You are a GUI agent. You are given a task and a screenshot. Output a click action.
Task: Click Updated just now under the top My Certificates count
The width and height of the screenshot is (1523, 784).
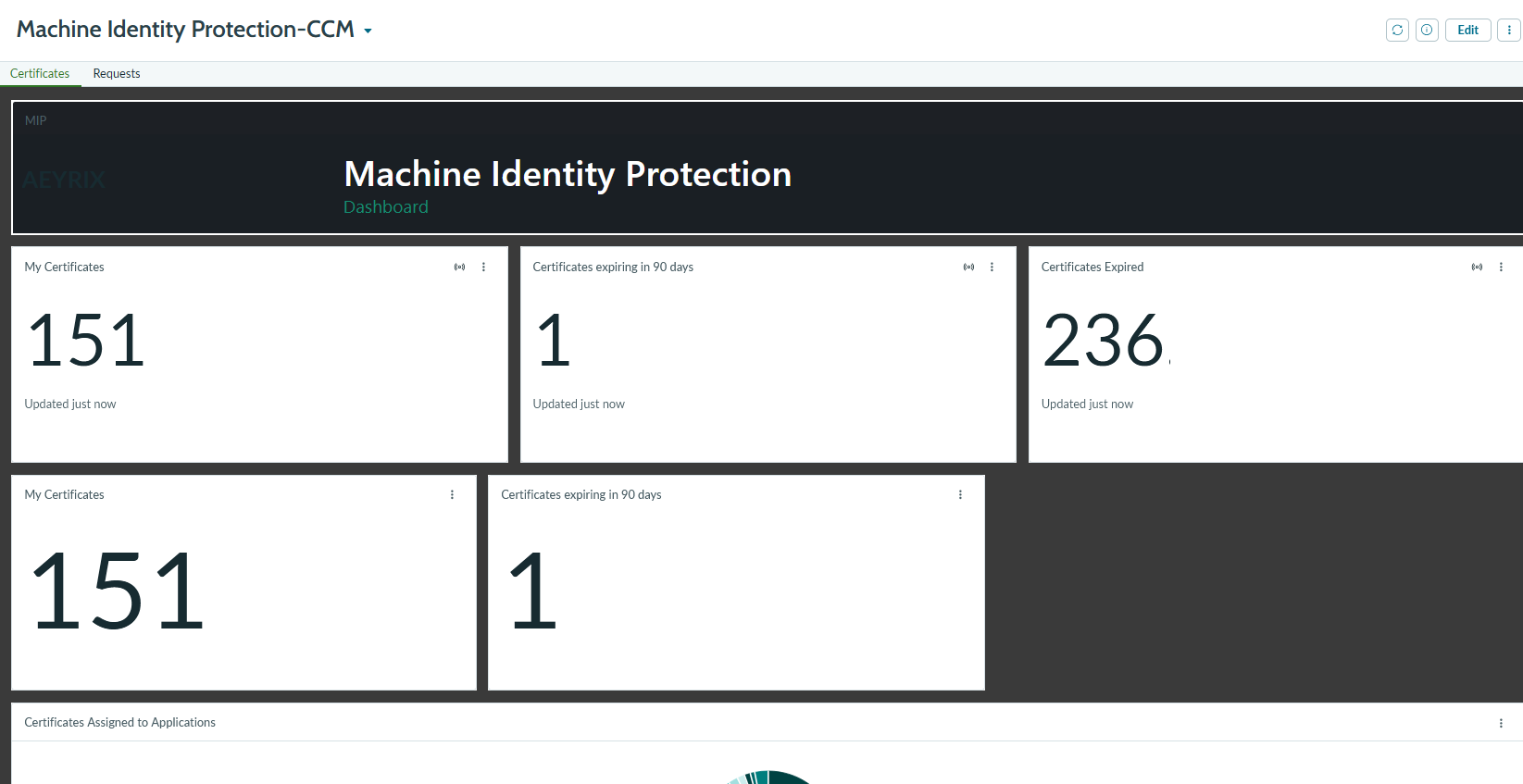coord(70,404)
